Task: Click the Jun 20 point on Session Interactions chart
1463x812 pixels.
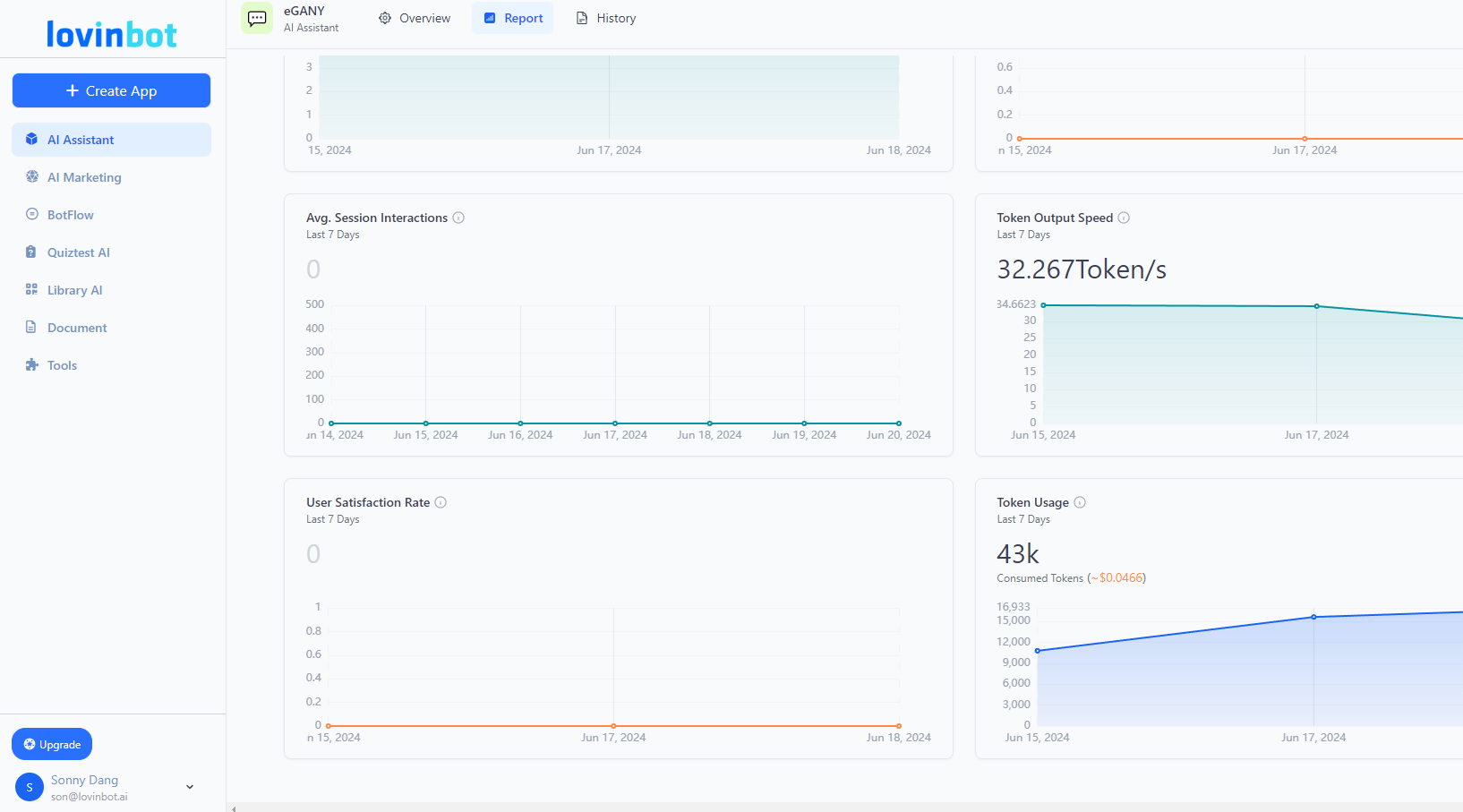Action: tap(899, 423)
